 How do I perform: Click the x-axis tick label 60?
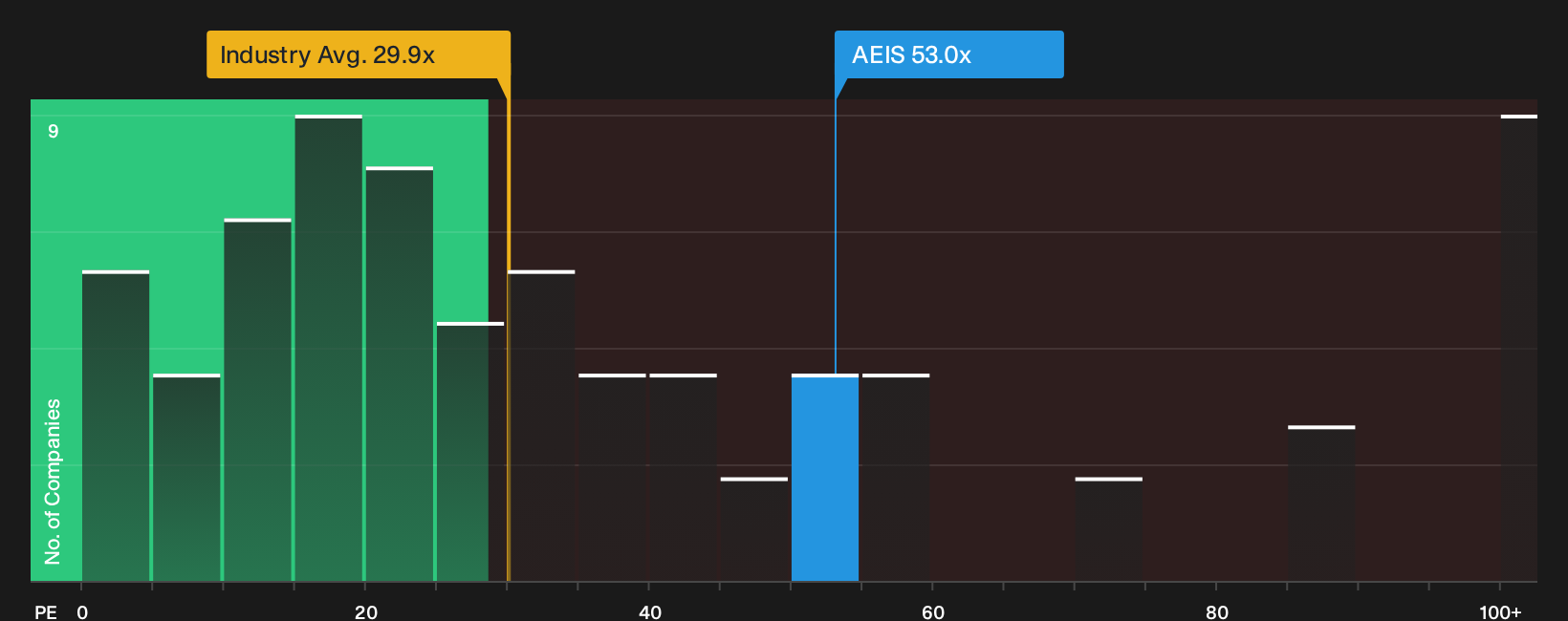tap(933, 612)
